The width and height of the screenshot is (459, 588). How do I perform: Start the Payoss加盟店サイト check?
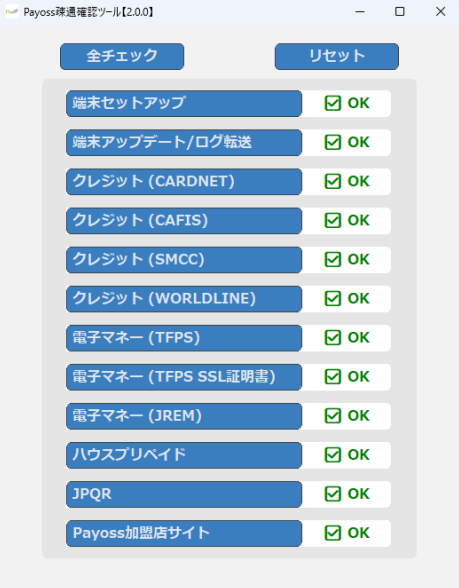pos(184,533)
